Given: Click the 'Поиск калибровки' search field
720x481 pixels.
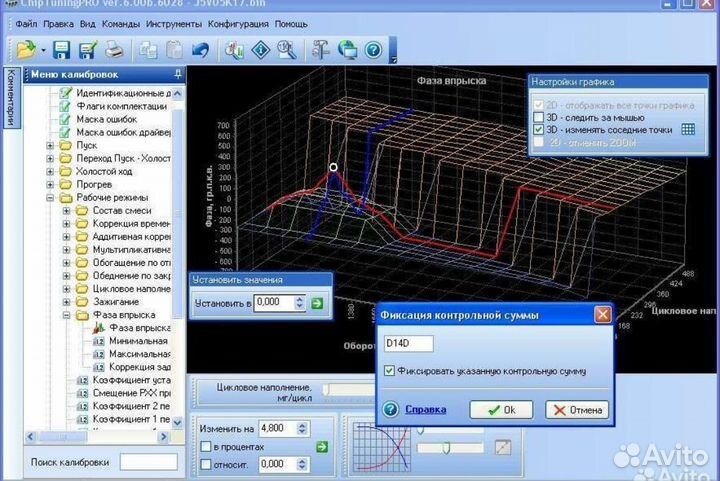Looking at the screenshot, I should pos(148,462).
